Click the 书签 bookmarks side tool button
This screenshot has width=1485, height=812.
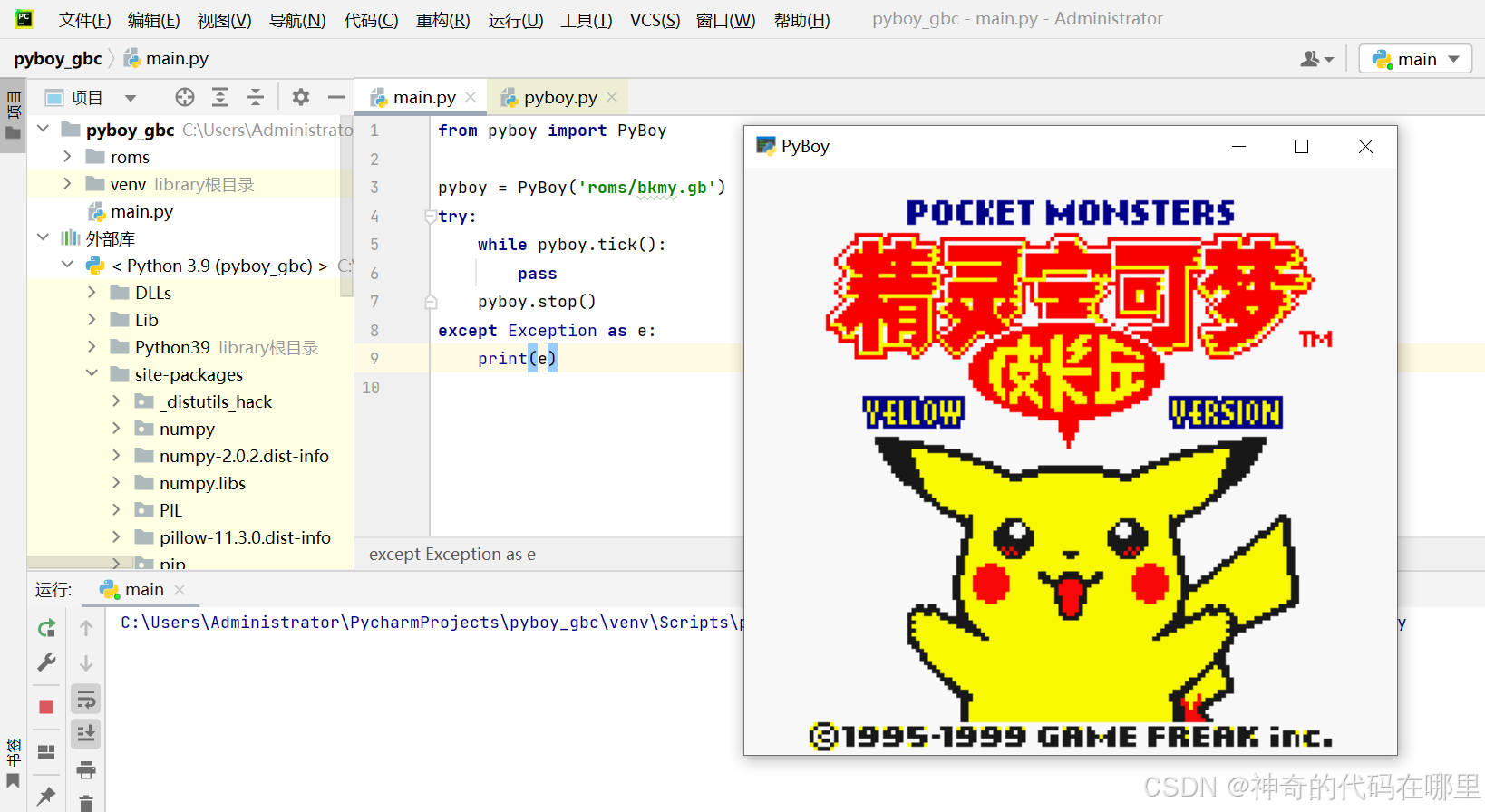(13, 763)
